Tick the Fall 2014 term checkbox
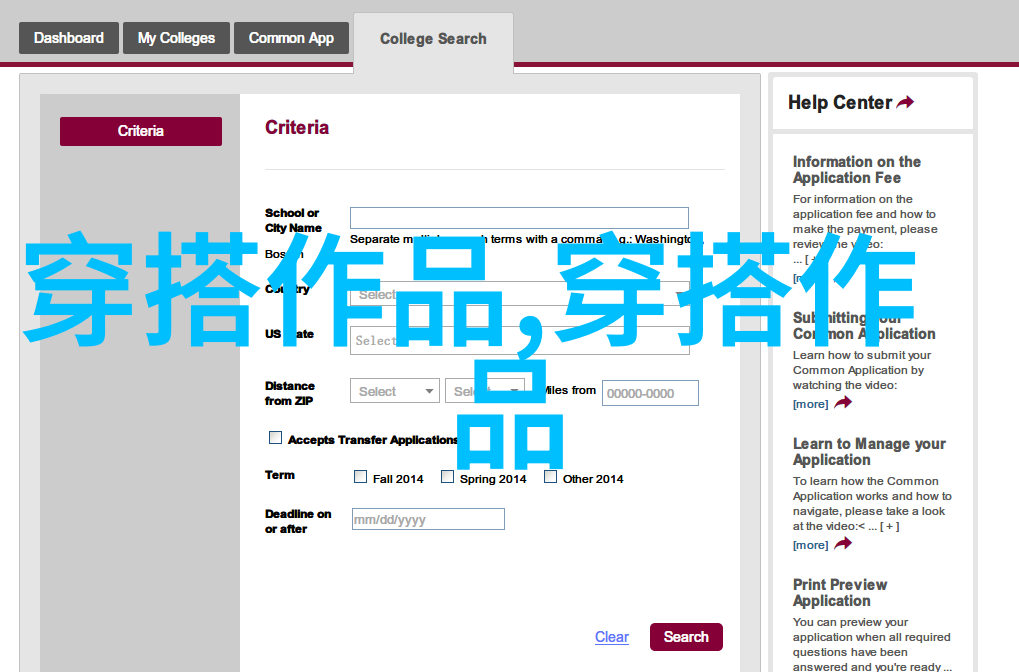 pyautogui.click(x=361, y=477)
